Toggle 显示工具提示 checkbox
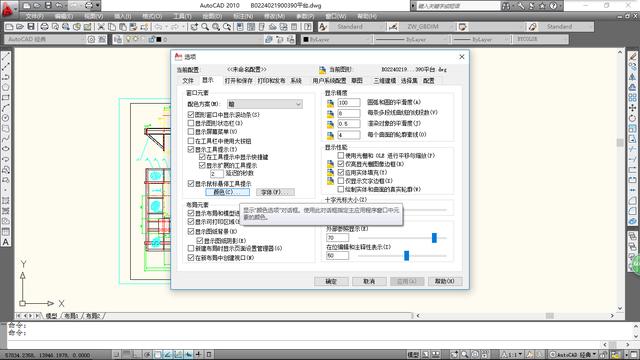The width and height of the screenshot is (640, 360). point(191,149)
